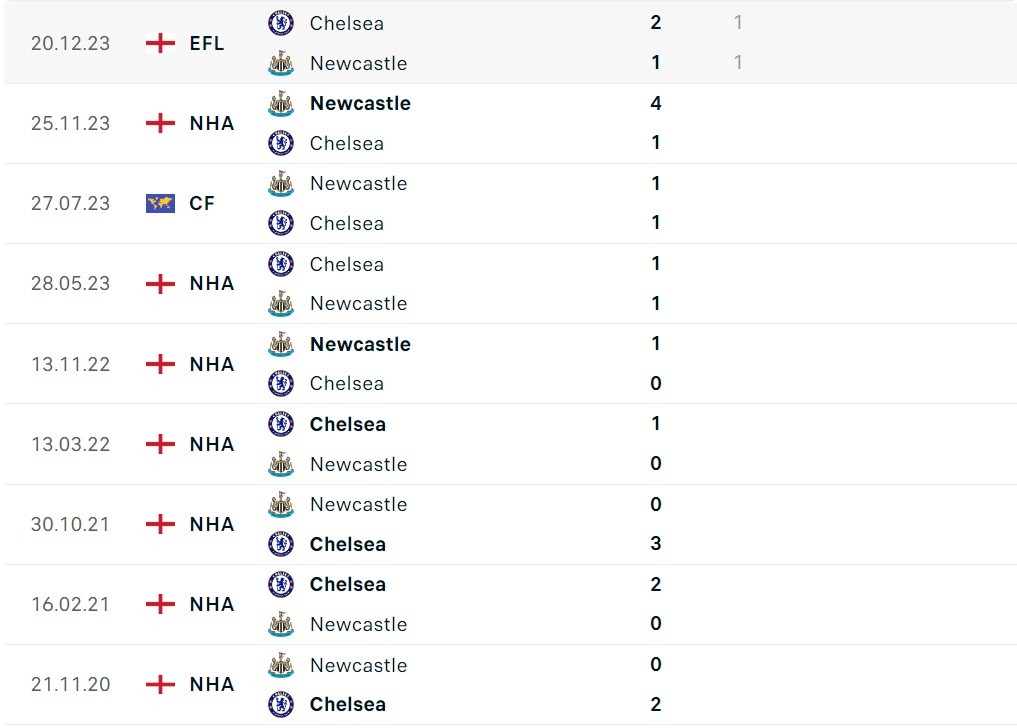Click the Chelsea crest in the 28.05.23 match

coord(281,264)
